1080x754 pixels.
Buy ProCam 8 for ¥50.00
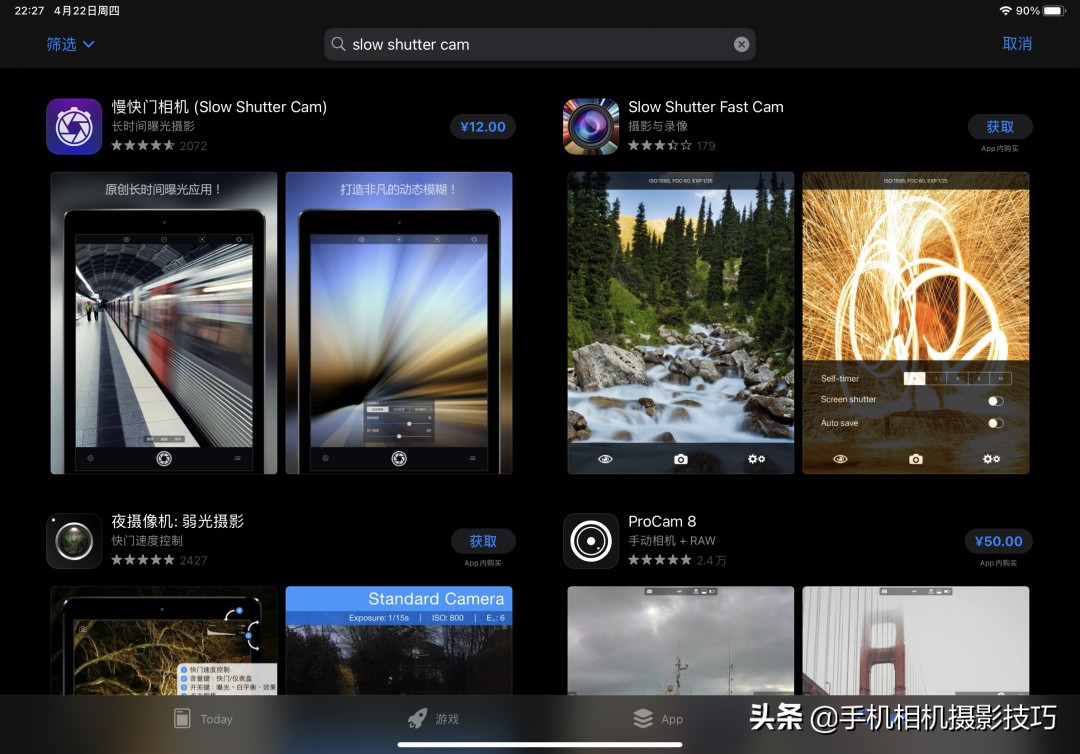(999, 541)
